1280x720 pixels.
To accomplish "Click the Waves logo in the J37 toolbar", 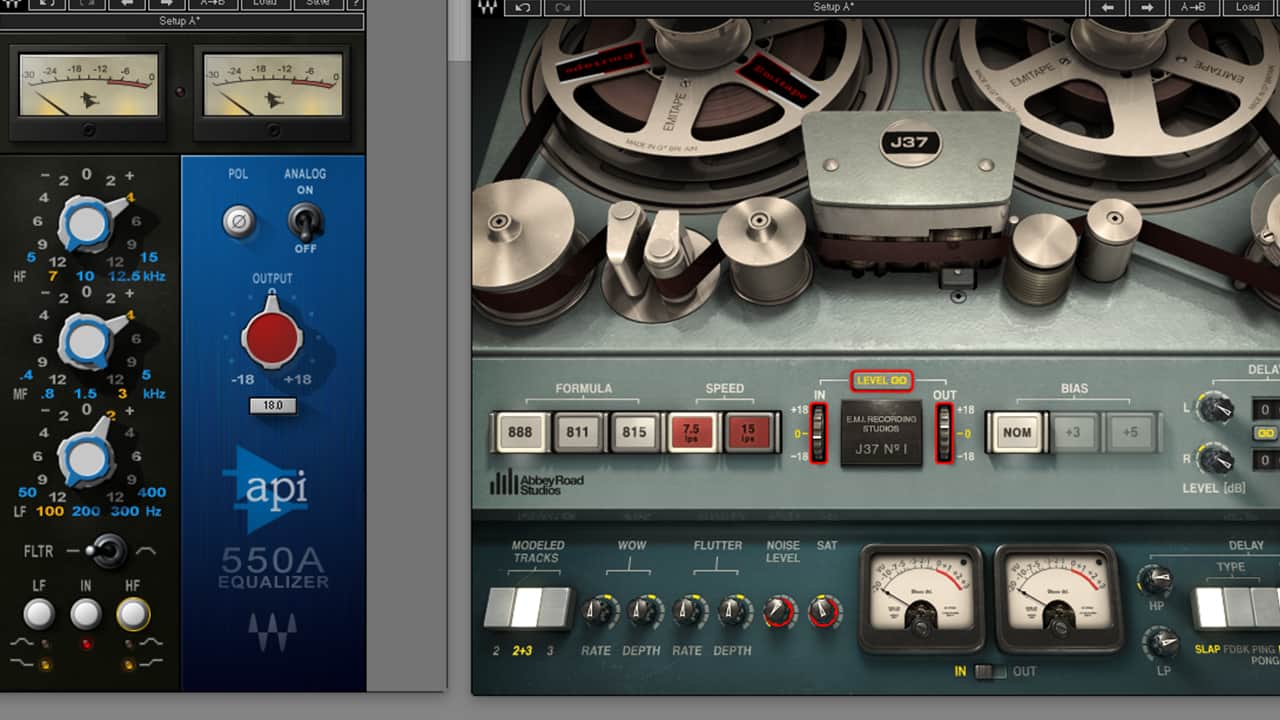I will click(487, 7).
